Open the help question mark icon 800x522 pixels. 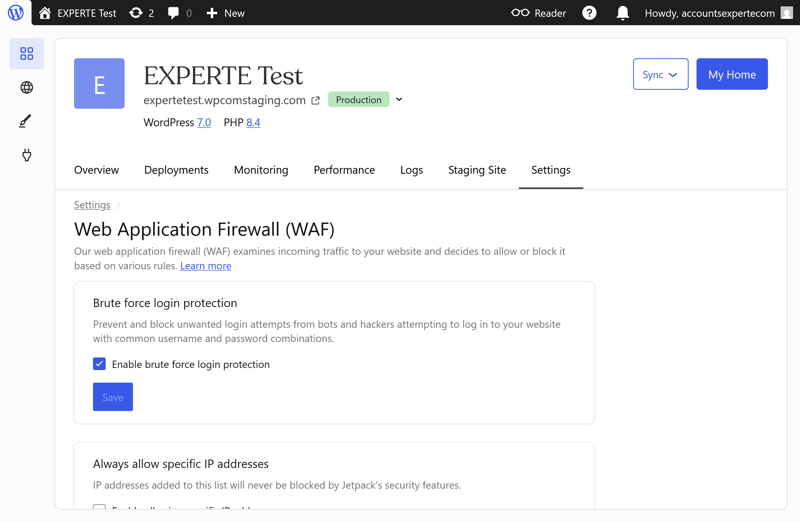pos(589,13)
